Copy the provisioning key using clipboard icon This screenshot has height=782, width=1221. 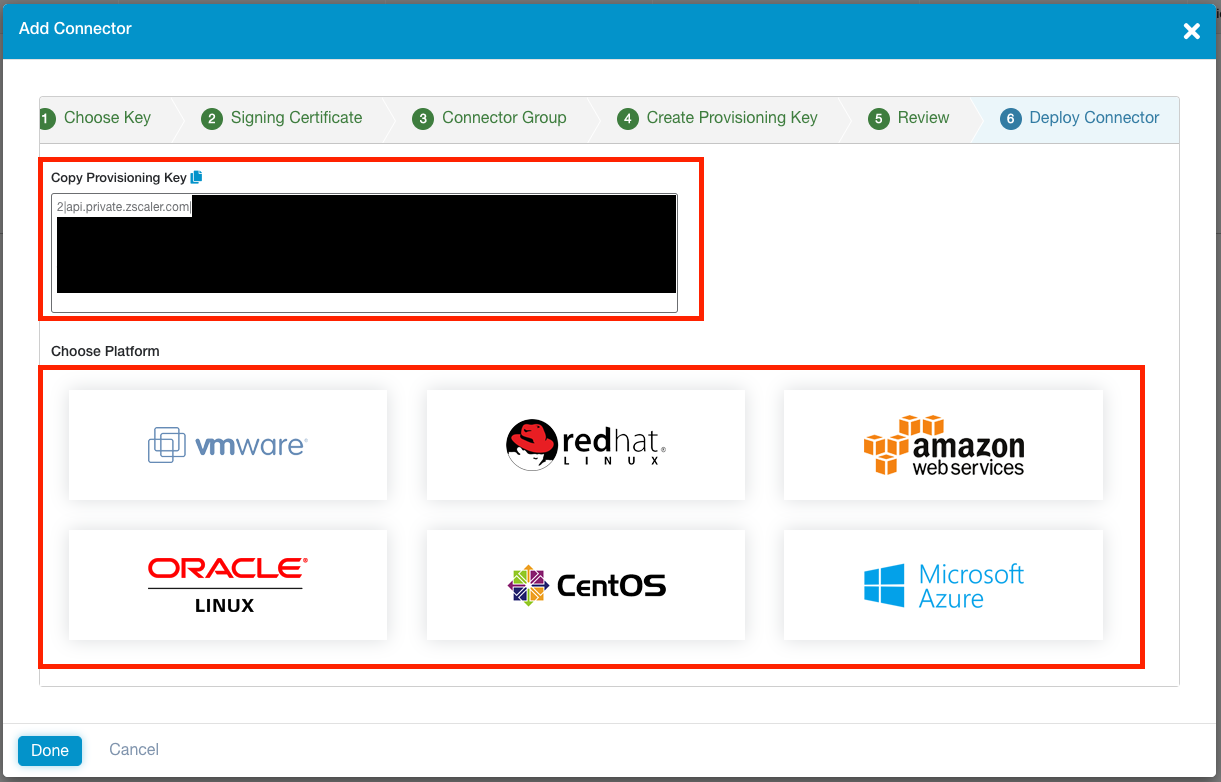[197, 177]
